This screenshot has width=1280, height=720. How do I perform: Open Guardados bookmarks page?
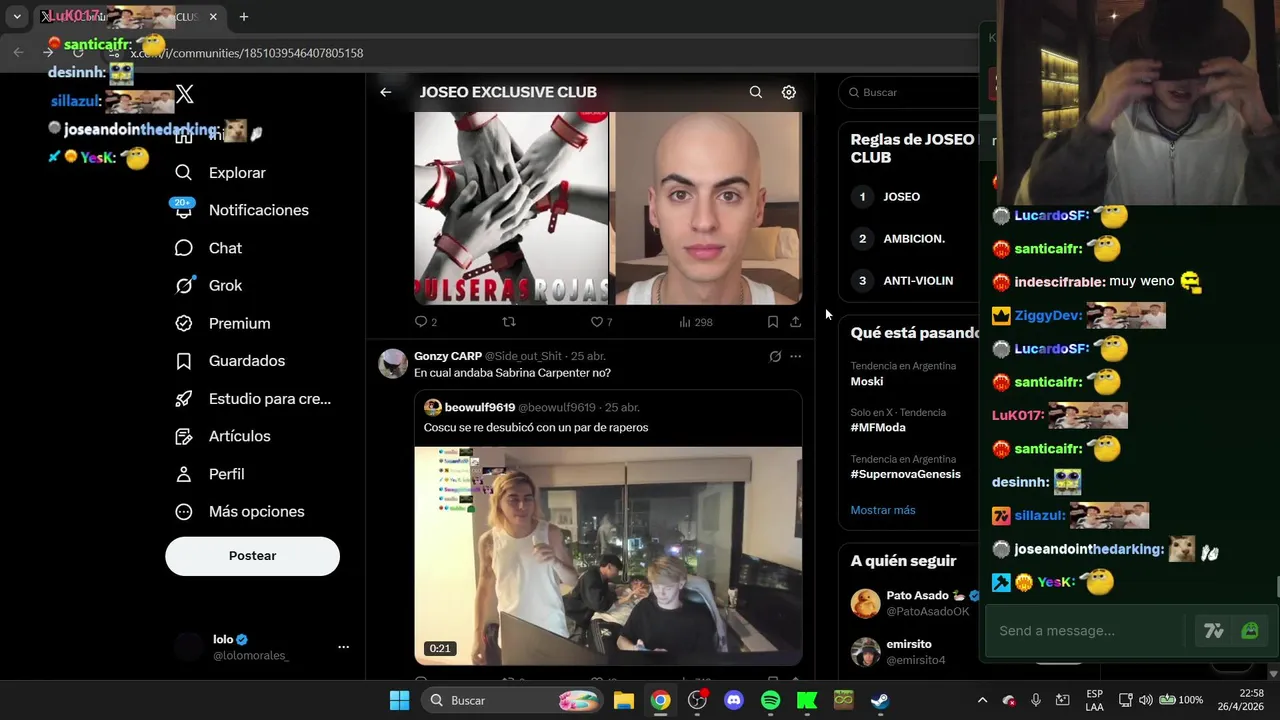(x=230, y=361)
